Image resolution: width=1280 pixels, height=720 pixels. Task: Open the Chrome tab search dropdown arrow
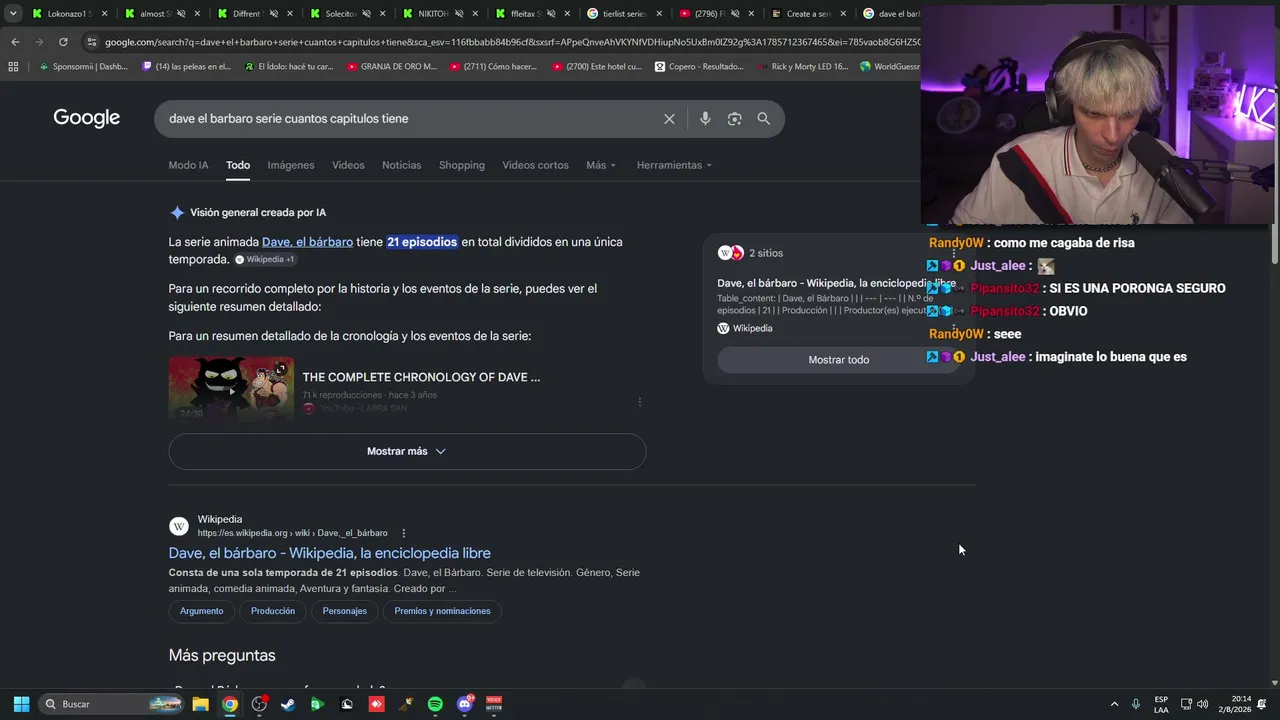[x=13, y=14]
